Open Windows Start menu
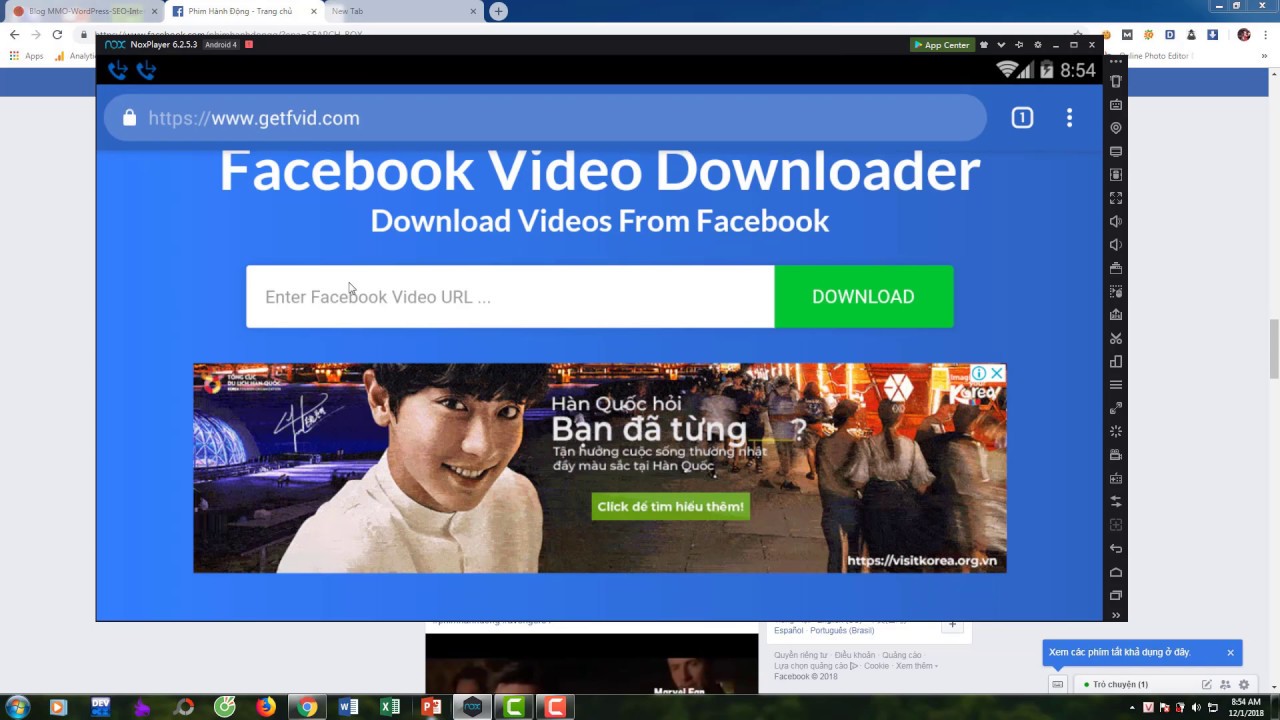This screenshot has height=720, width=1280. (17, 707)
